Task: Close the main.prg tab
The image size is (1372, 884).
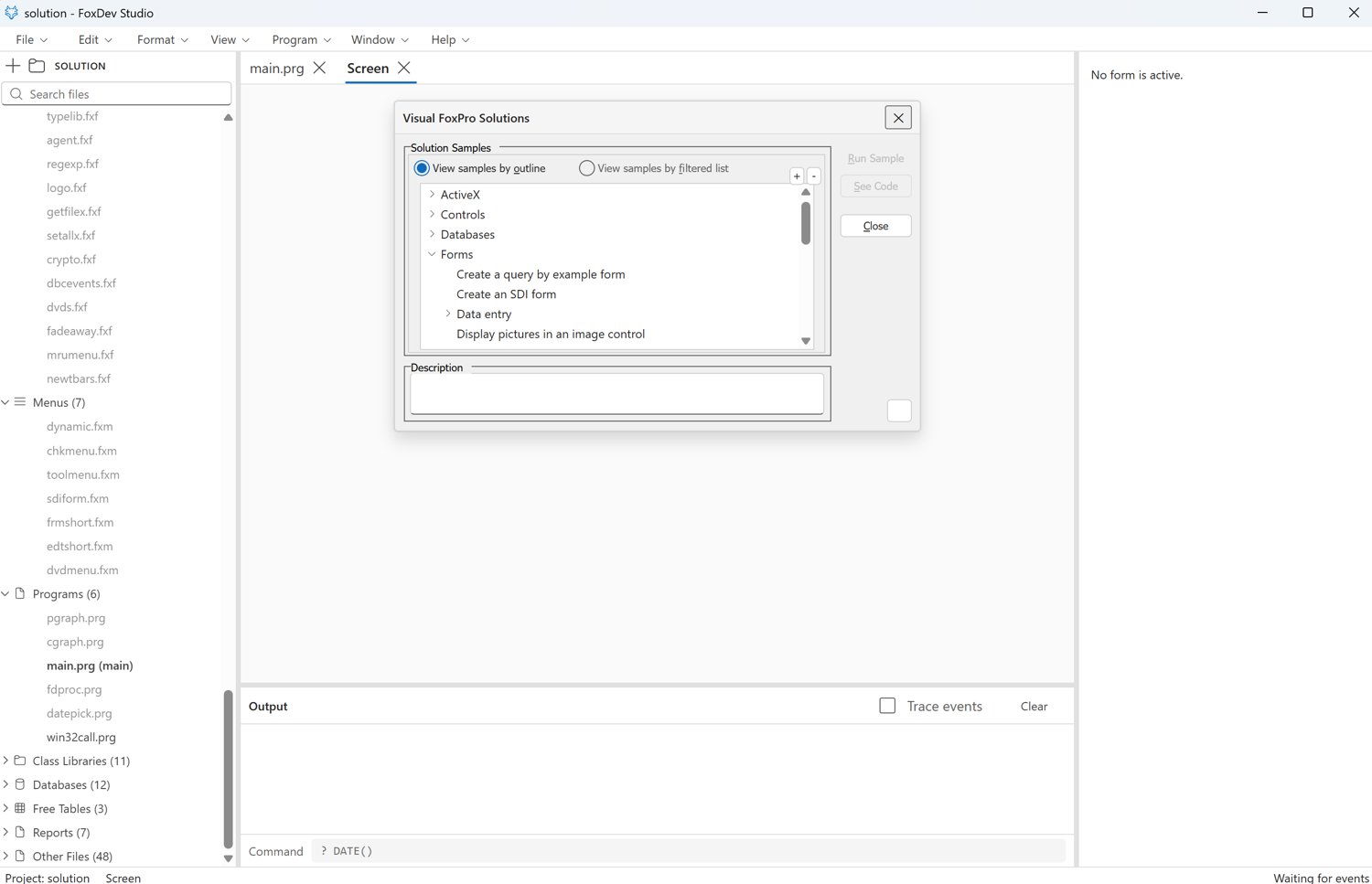Action: click(x=319, y=68)
